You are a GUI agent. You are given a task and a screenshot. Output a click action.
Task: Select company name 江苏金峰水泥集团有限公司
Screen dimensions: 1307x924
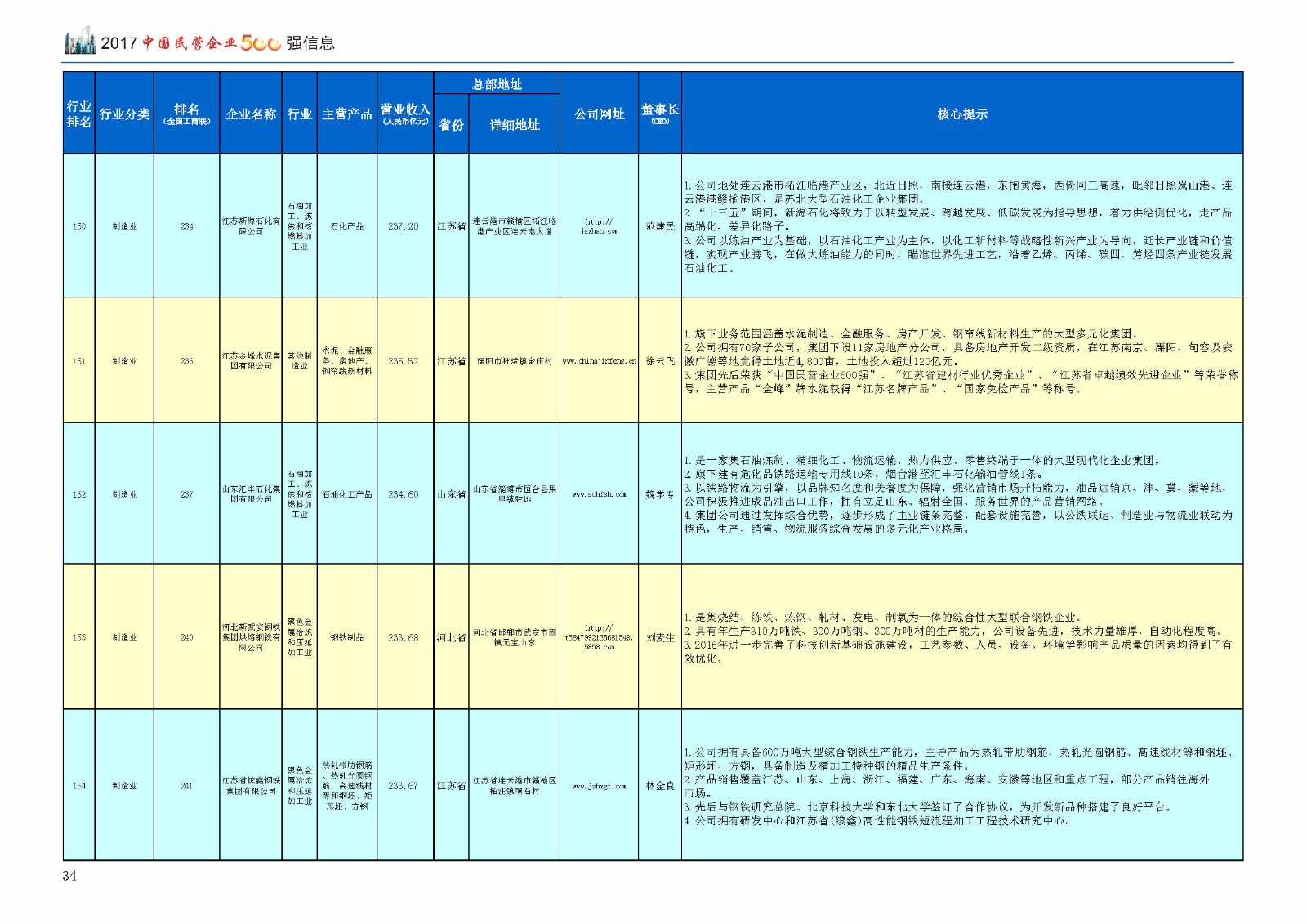pyautogui.click(x=251, y=361)
